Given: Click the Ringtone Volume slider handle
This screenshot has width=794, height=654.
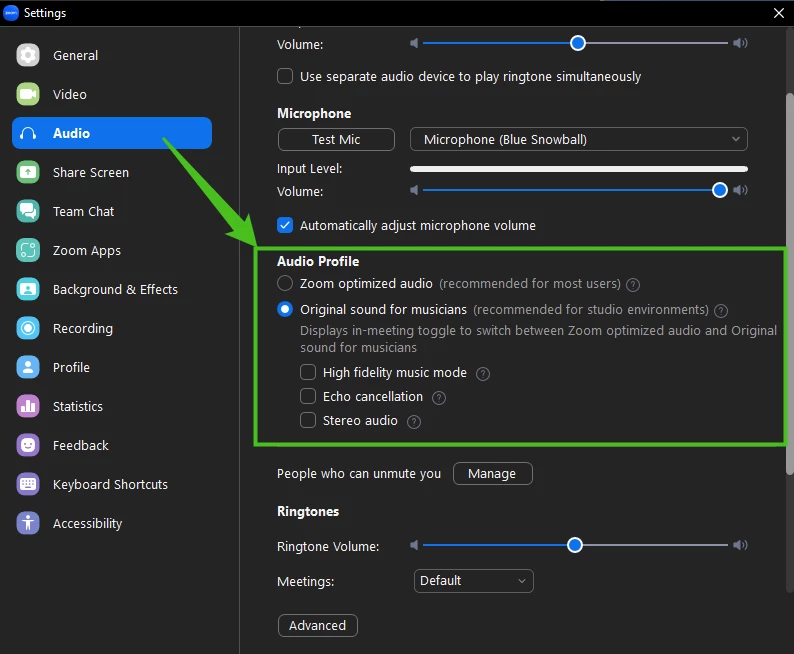Looking at the screenshot, I should tap(575, 545).
